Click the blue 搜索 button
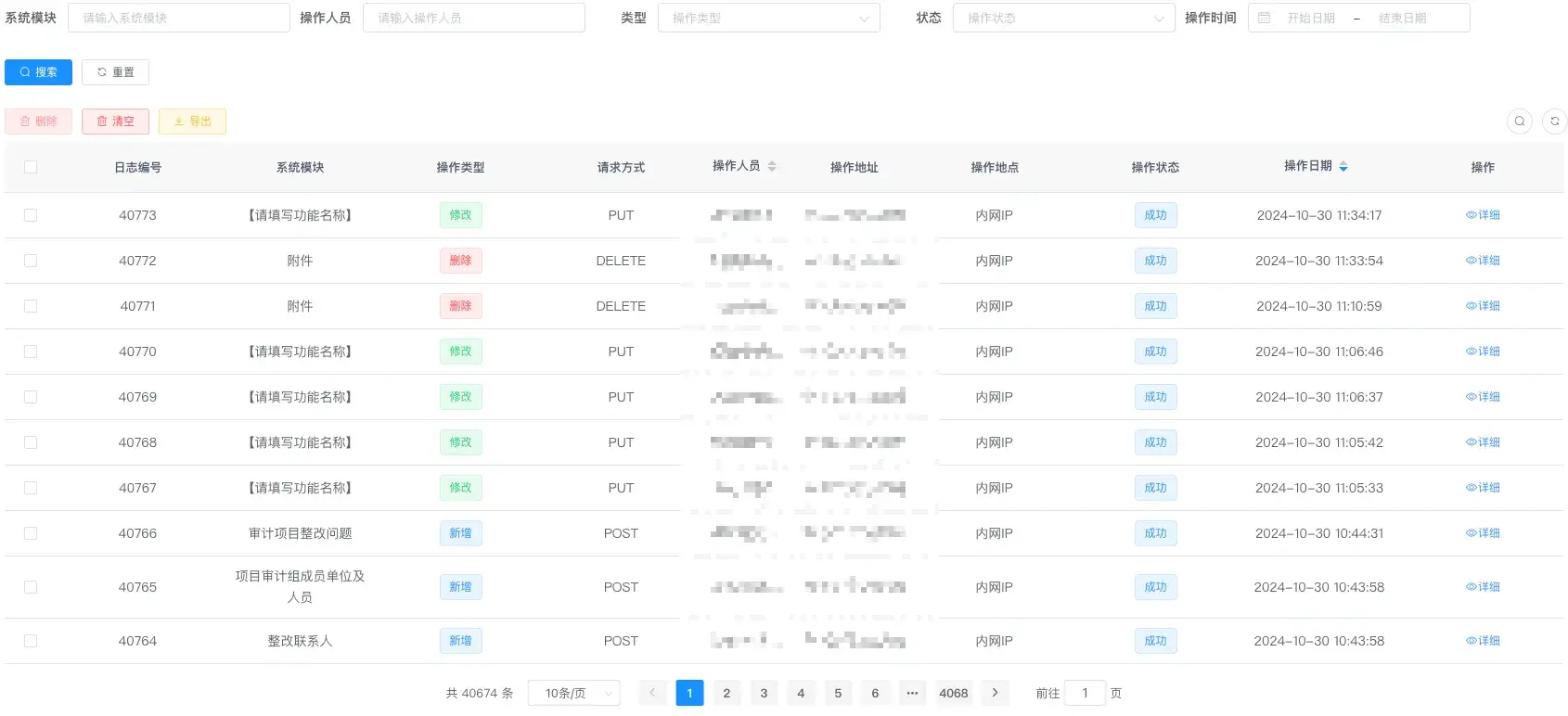 [38, 72]
